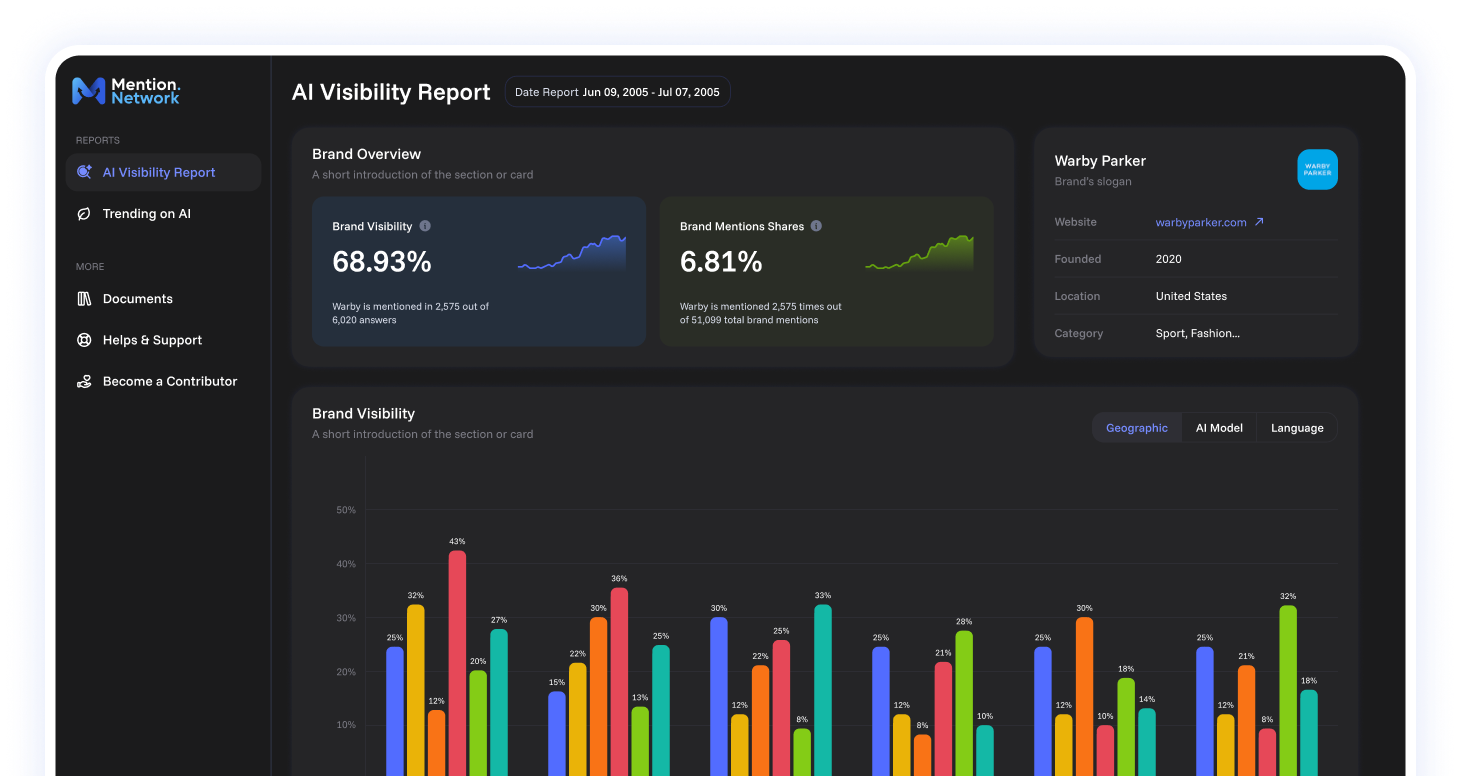Screen dimensions: 1461x776
Task: Click the "Warby Parker" brand name heading
Action: [x=1100, y=161]
